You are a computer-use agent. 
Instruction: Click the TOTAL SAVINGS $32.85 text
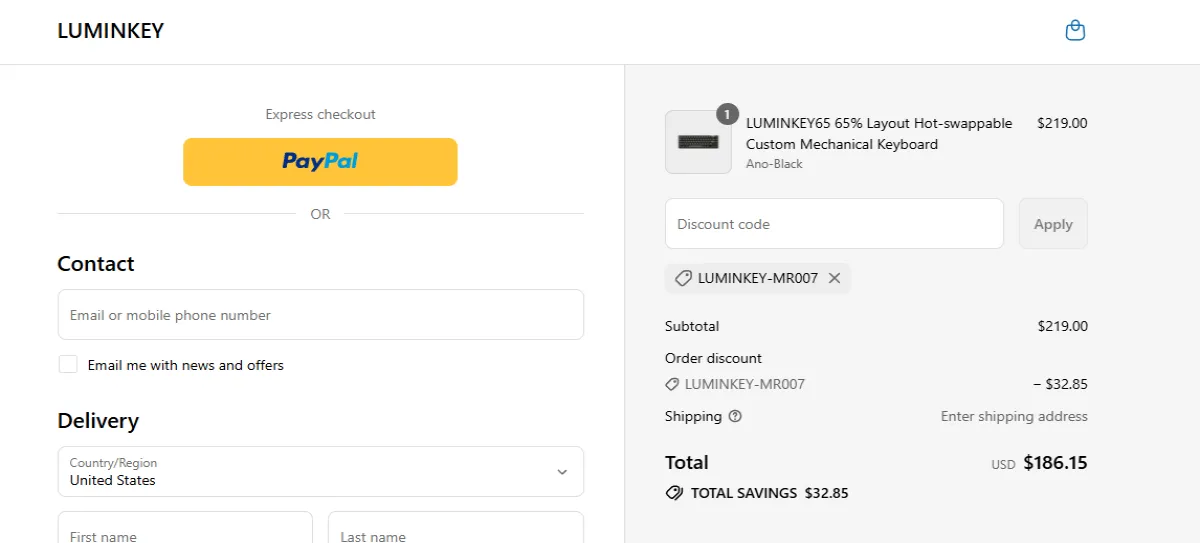tap(769, 493)
